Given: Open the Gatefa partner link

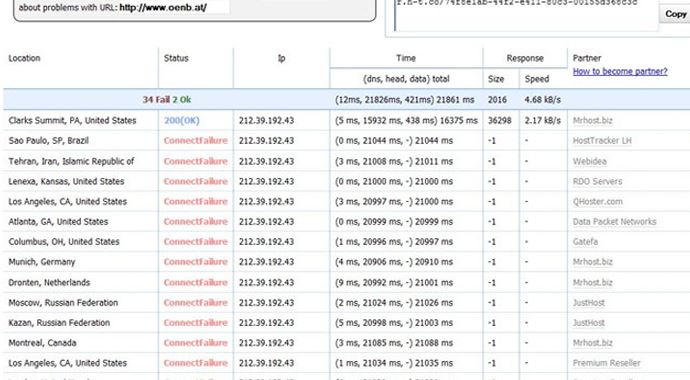Looking at the screenshot, I should tap(585, 242).
